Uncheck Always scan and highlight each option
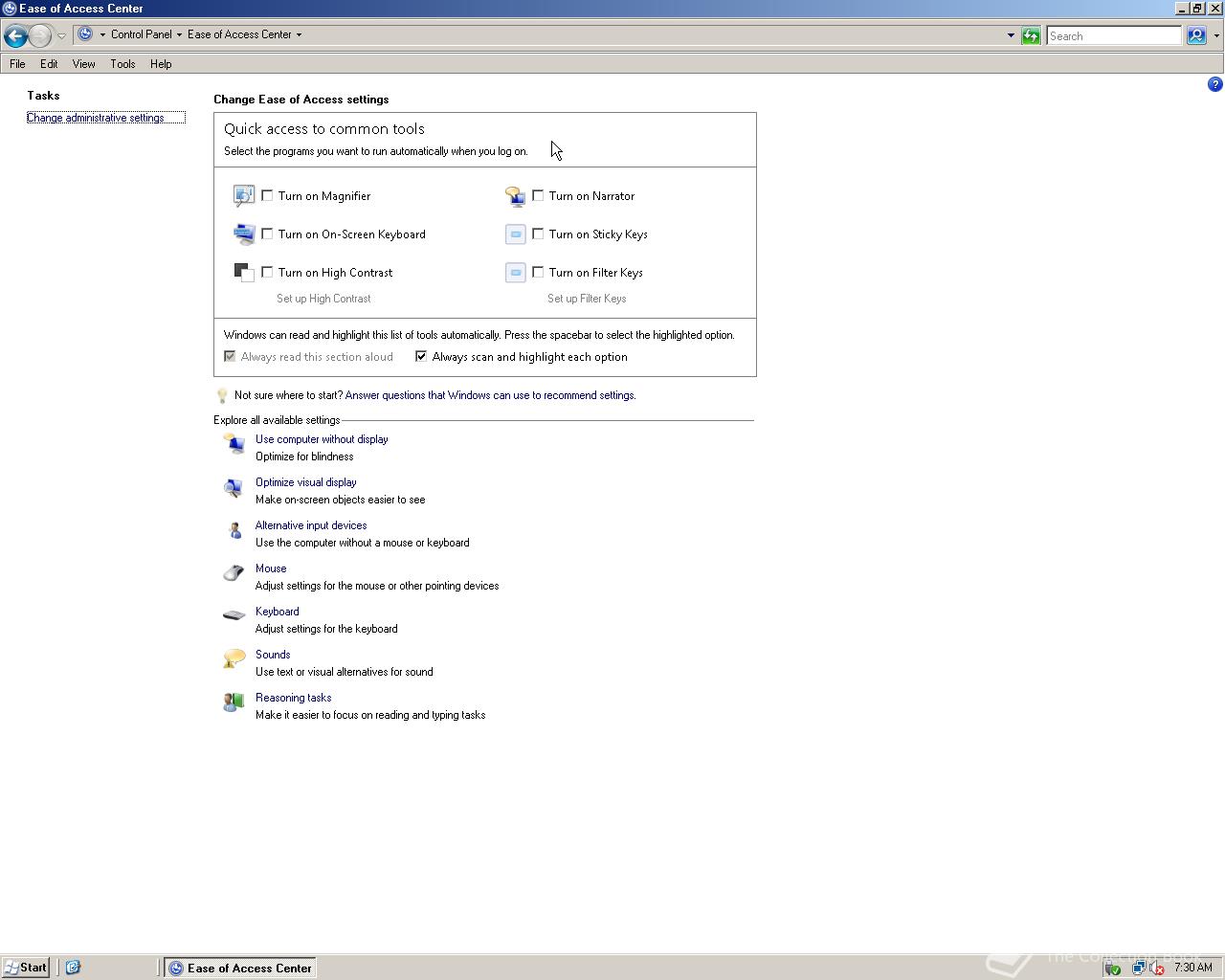The width and height of the screenshot is (1225, 980). click(421, 356)
